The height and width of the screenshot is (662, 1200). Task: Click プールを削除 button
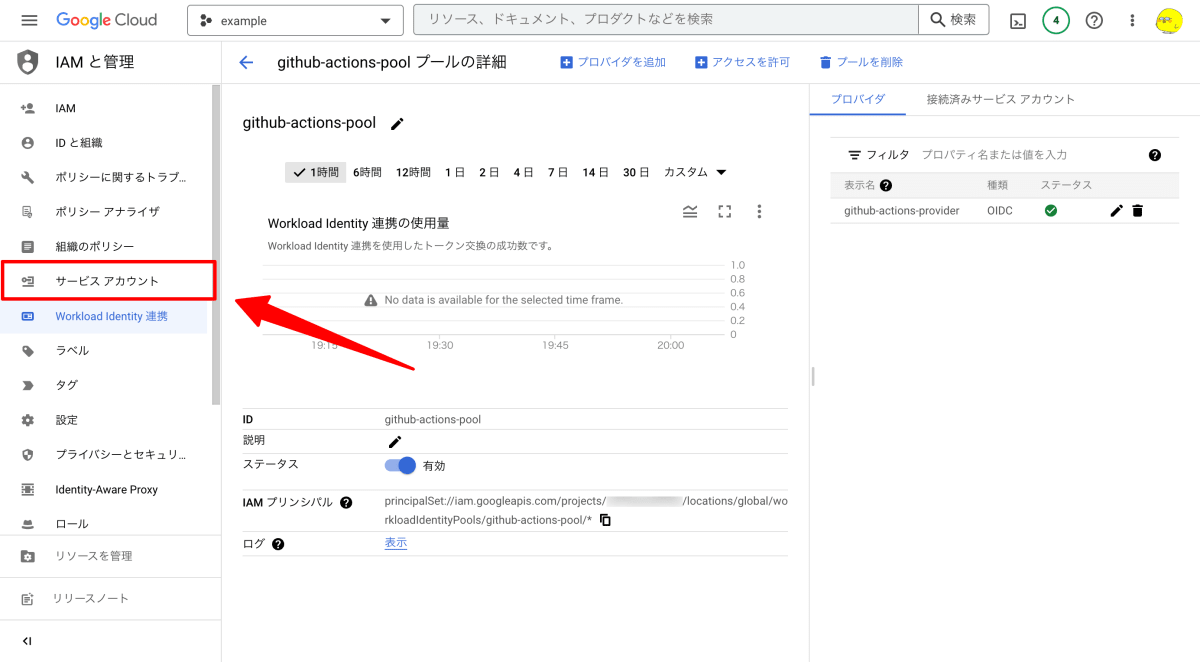click(861, 62)
